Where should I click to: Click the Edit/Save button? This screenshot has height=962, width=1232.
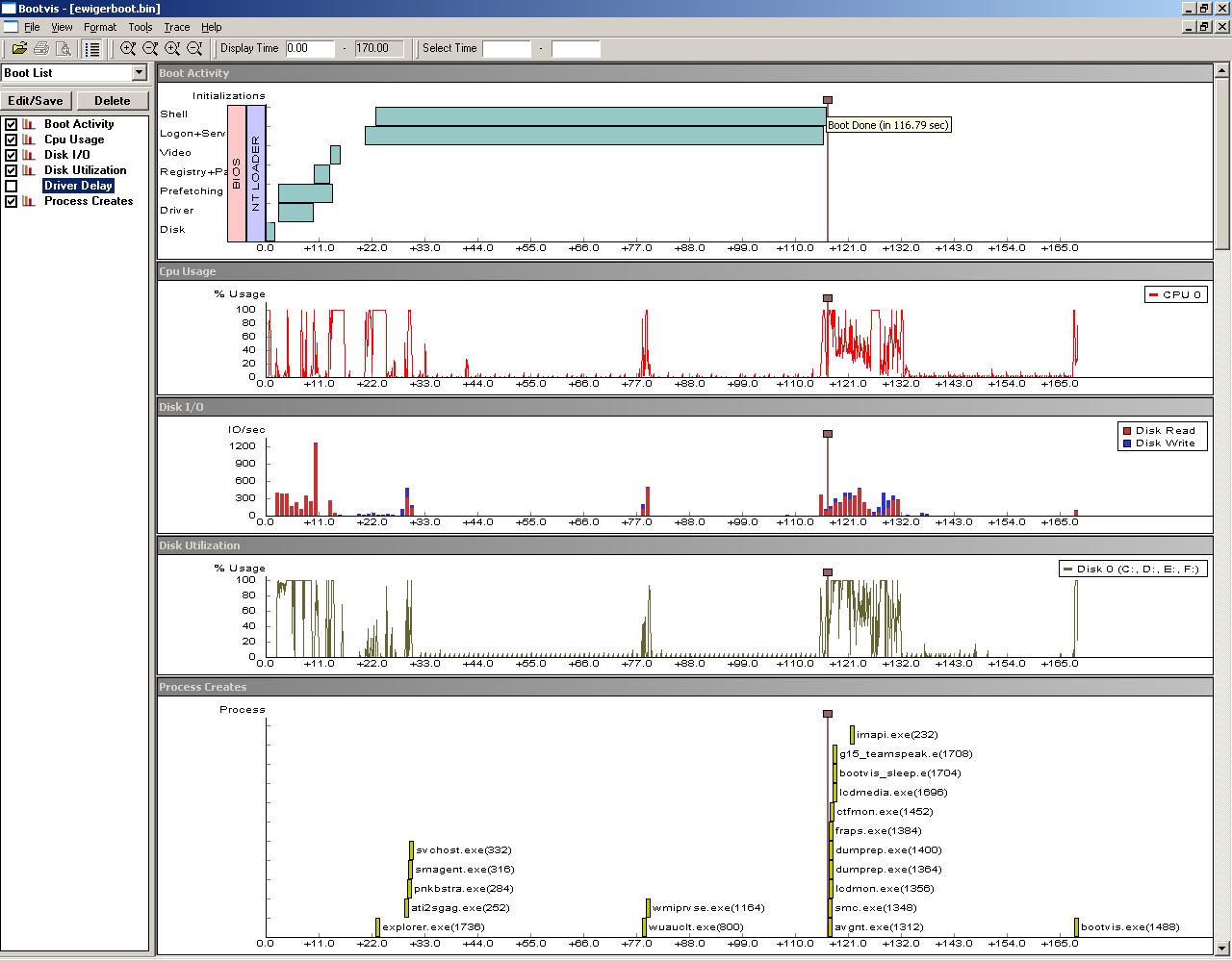click(36, 101)
